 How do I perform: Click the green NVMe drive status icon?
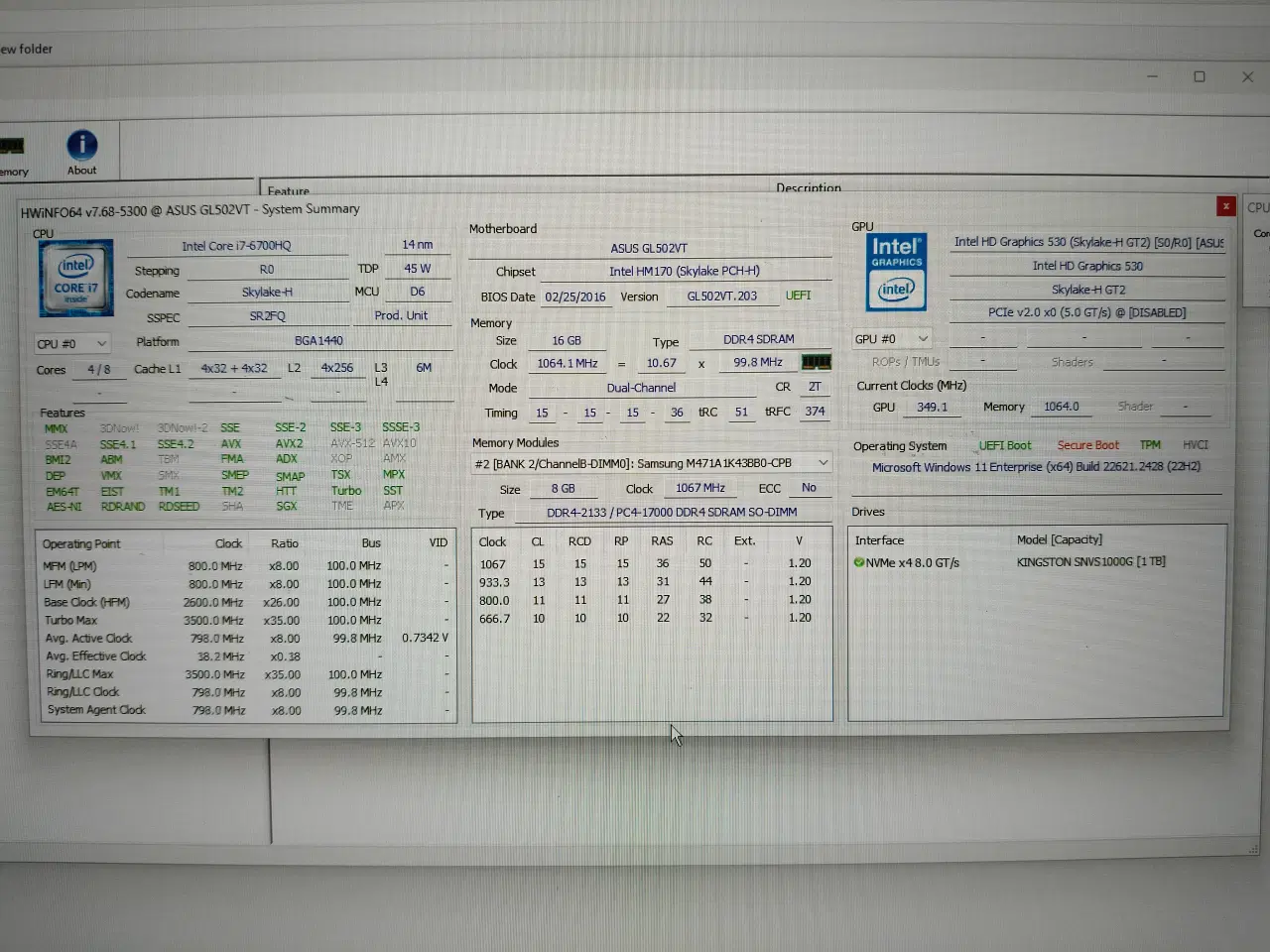[x=859, y=562]
